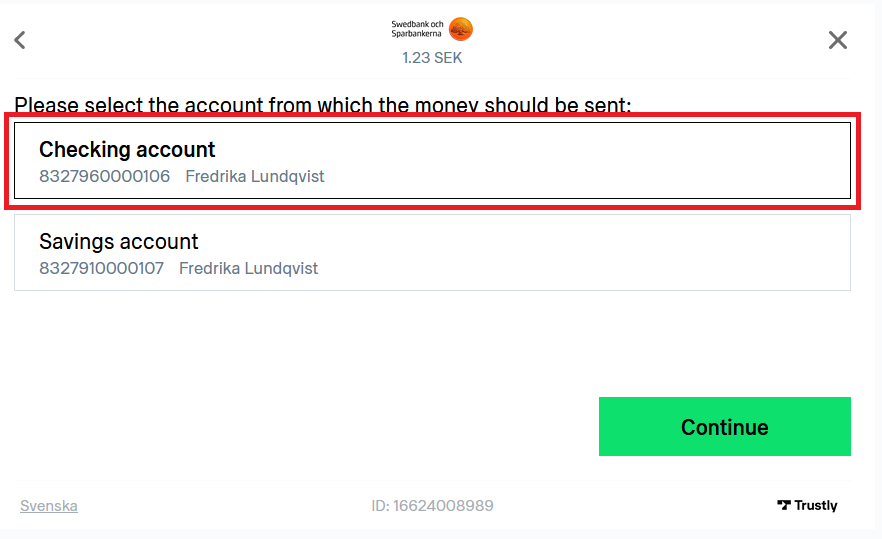This screenshot has height=539, width=882.
Task: Click the Savings account title text
Action: pyautogui.click(x=119, y=242)
